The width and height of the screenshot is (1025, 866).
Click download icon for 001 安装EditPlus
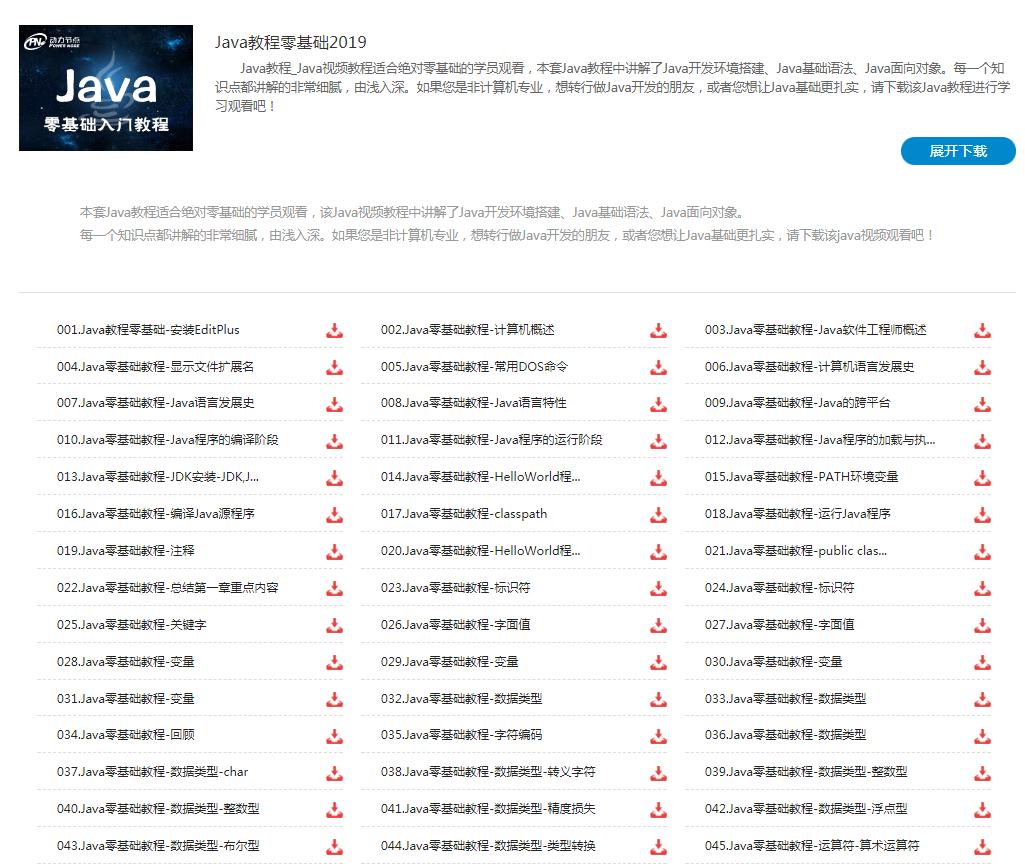point(334,331)
